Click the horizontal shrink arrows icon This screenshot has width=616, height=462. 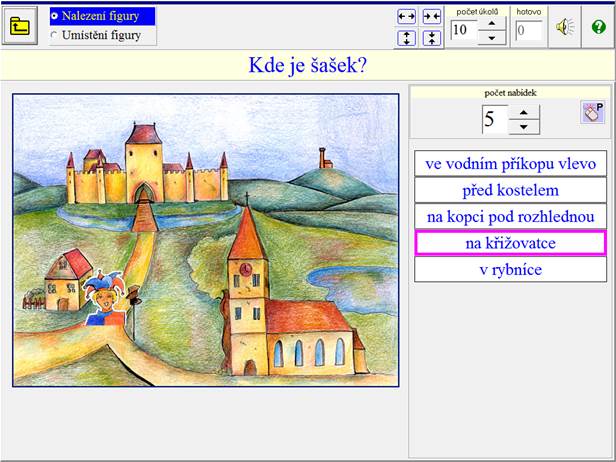pos(431,17)
